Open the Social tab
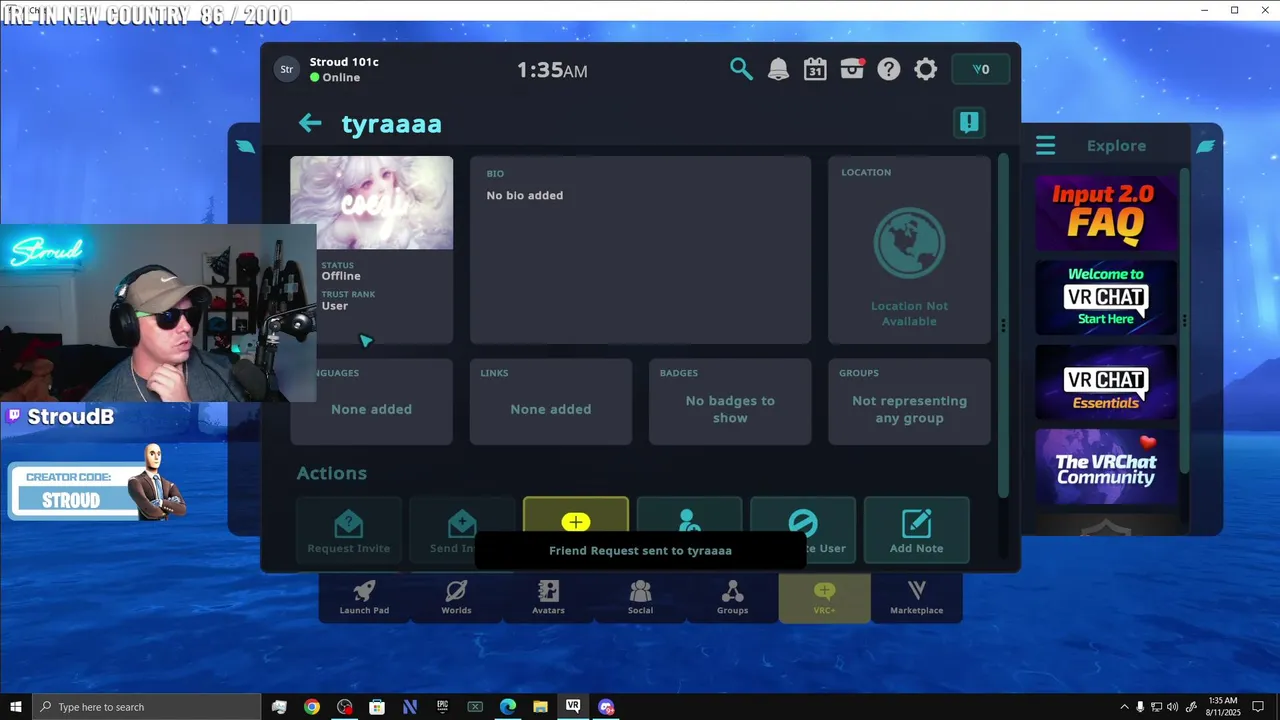Image resolution: width=1280 pixels, height=720 pixels. point(640,597)
